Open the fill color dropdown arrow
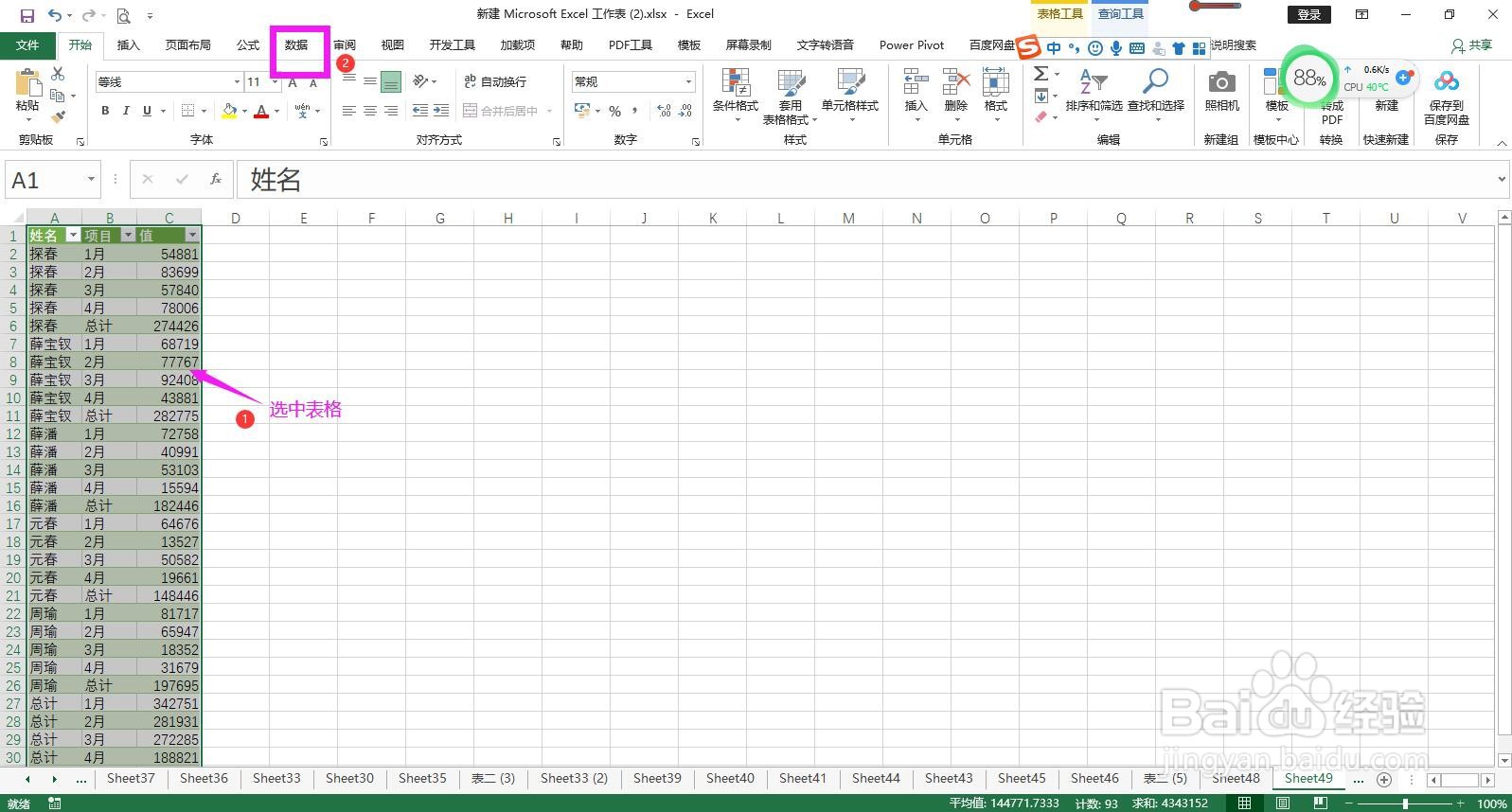Screen dimensions: 1512x812 point(244,111)
